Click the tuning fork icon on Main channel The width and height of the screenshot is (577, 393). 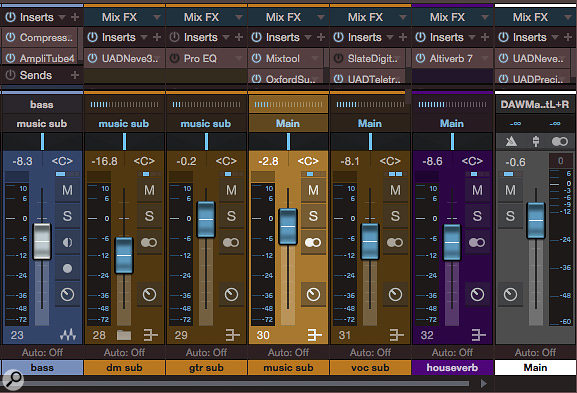(536, 141)
